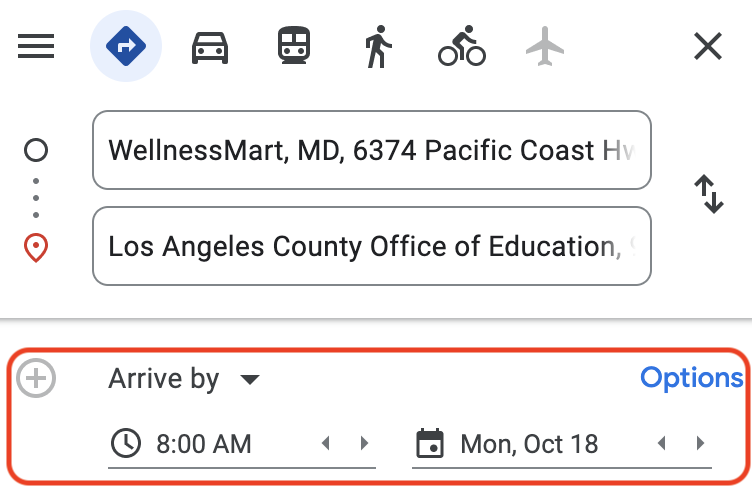Screen dimensions: 752x498
Task: Edit the Los Angeles County Office destination field
Action: (372, 246)
